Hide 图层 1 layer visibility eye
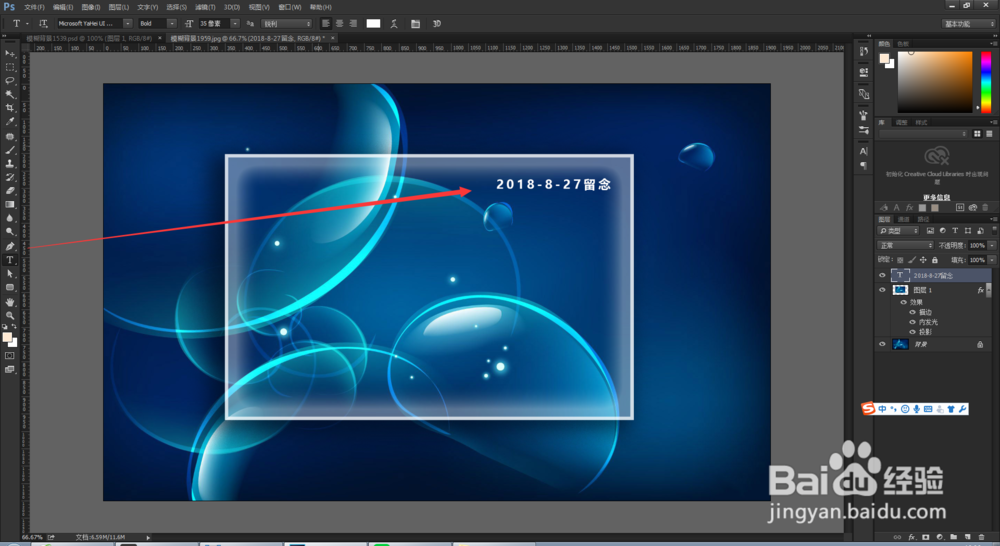This screenshot has width=1000, height=546. click(882, 290)
